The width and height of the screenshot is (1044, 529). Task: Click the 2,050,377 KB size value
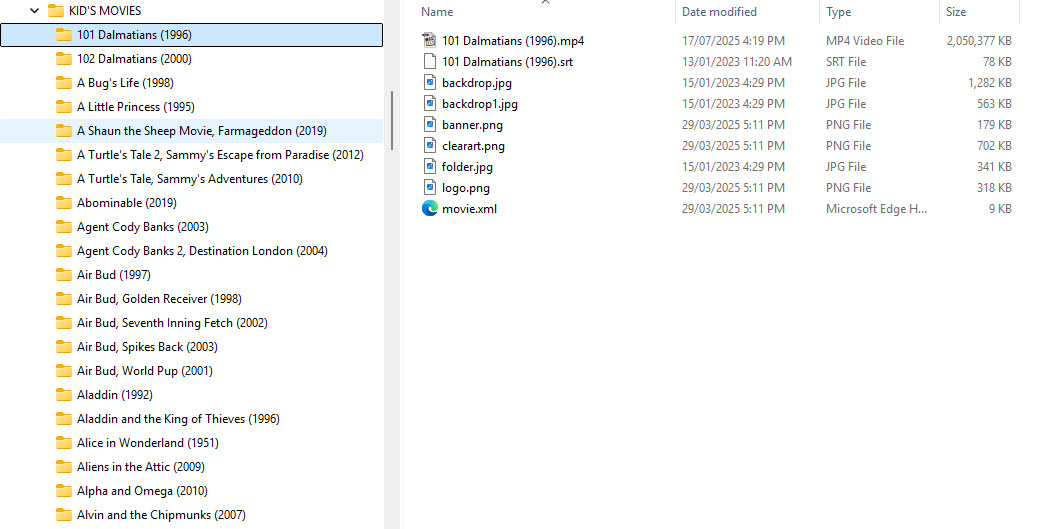tap(979, 41)
